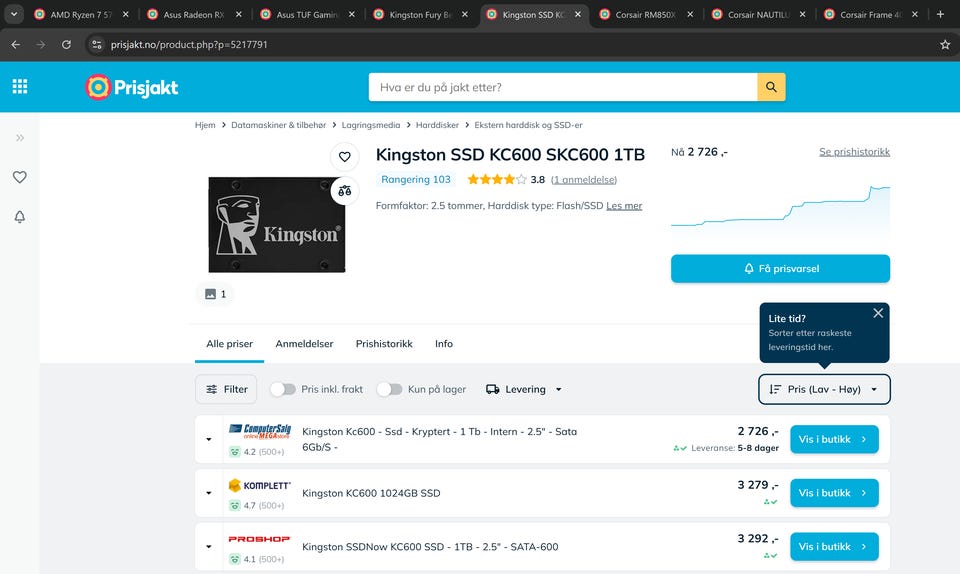Open site information icon in address bar
Screen dimensions: 960x574
(97, 45)
